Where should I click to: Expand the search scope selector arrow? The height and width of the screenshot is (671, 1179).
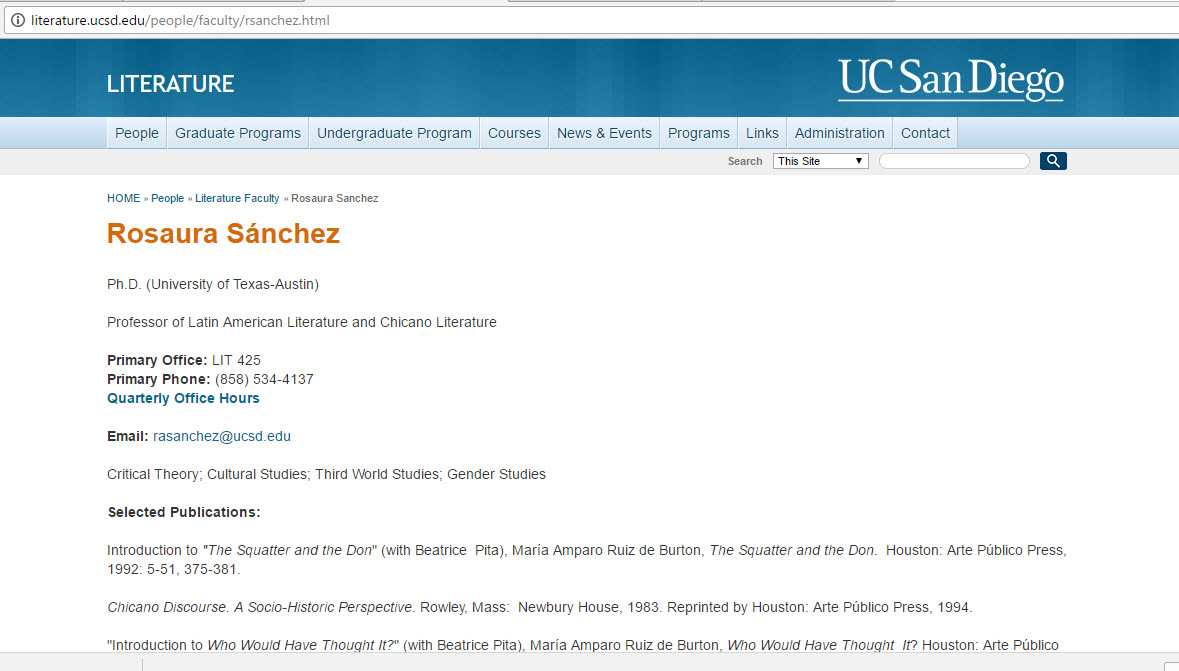click(x=861, y=160)
